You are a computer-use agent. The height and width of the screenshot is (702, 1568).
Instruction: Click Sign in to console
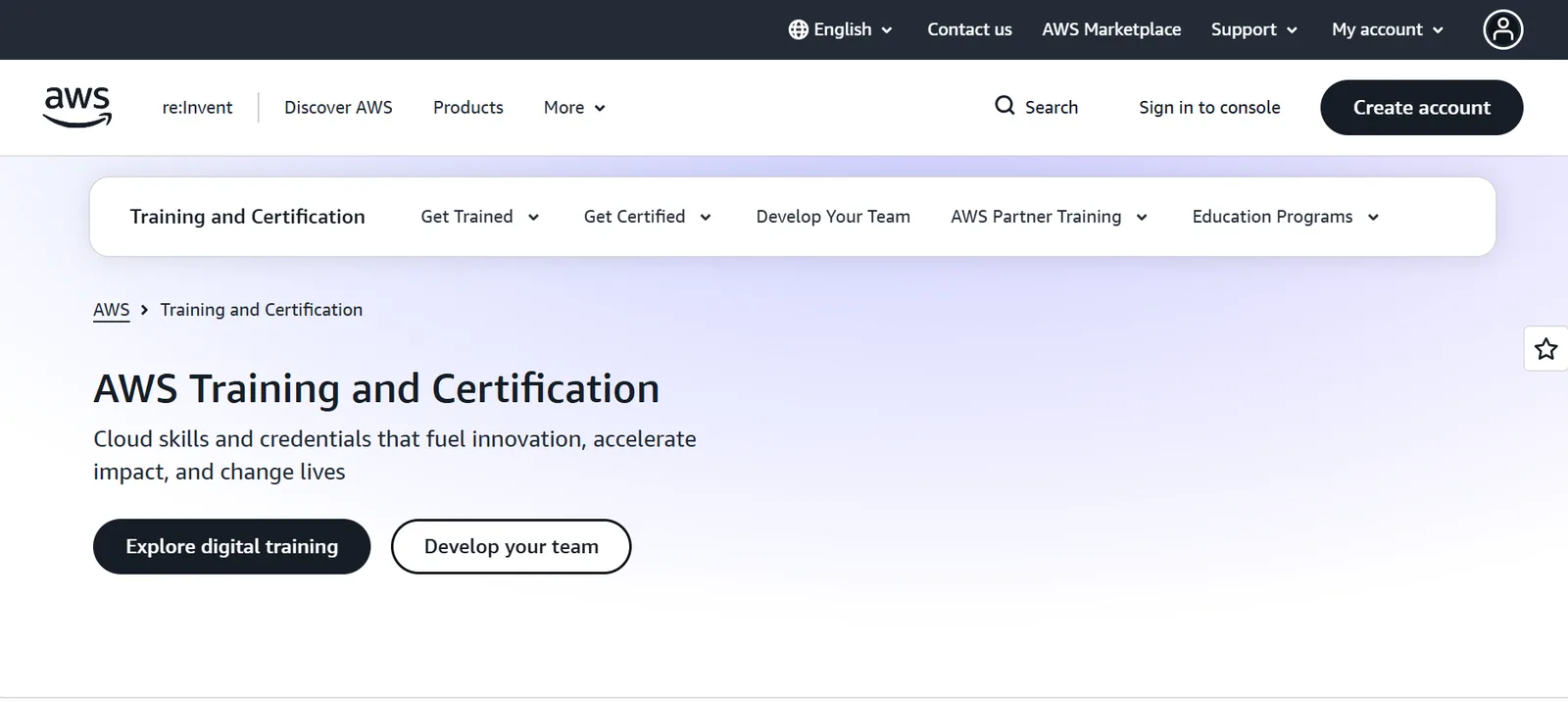coord(1209,108)
